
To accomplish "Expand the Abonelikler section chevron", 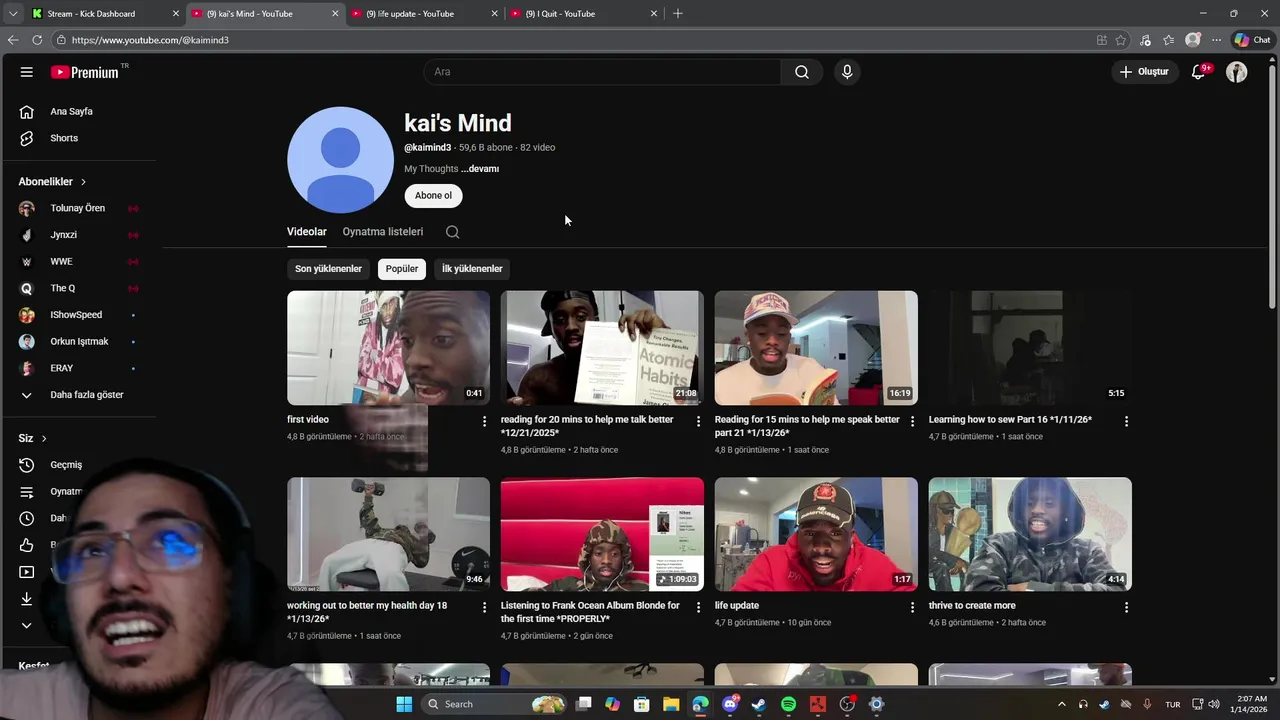I will (83, 182).
